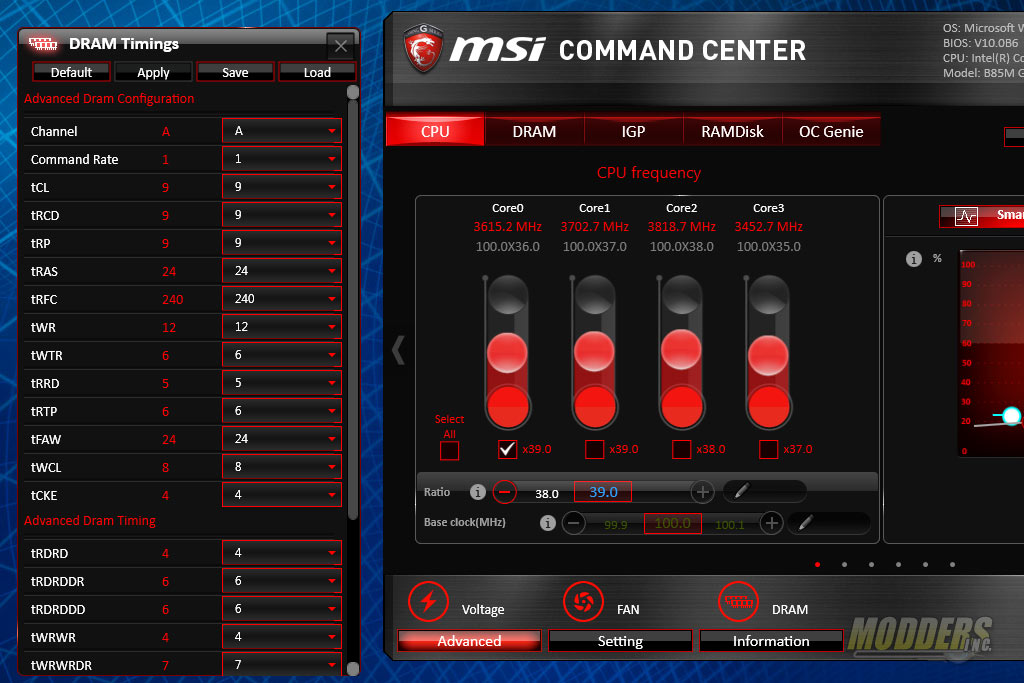Click the Apply button in DRAM Timings
1024x683 pixels.
153,72
